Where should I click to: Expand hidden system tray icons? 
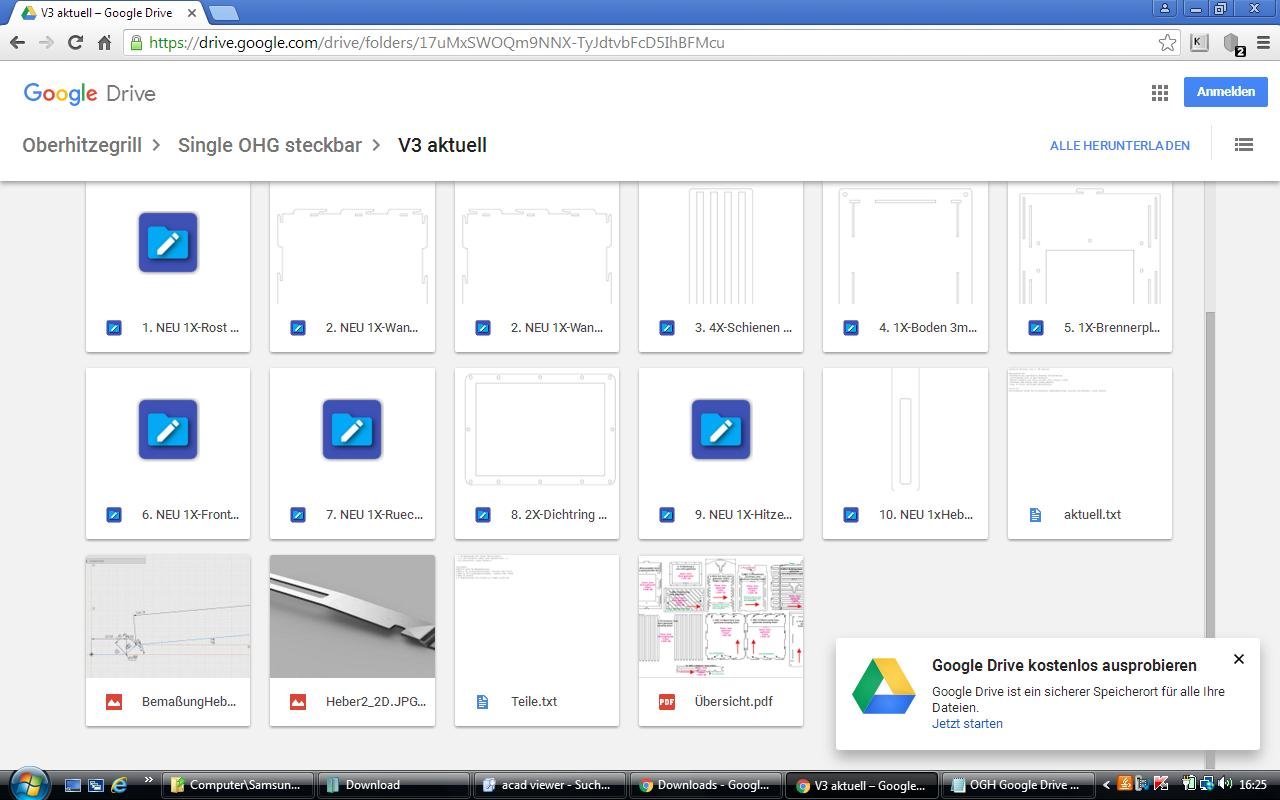point(1105,785)
